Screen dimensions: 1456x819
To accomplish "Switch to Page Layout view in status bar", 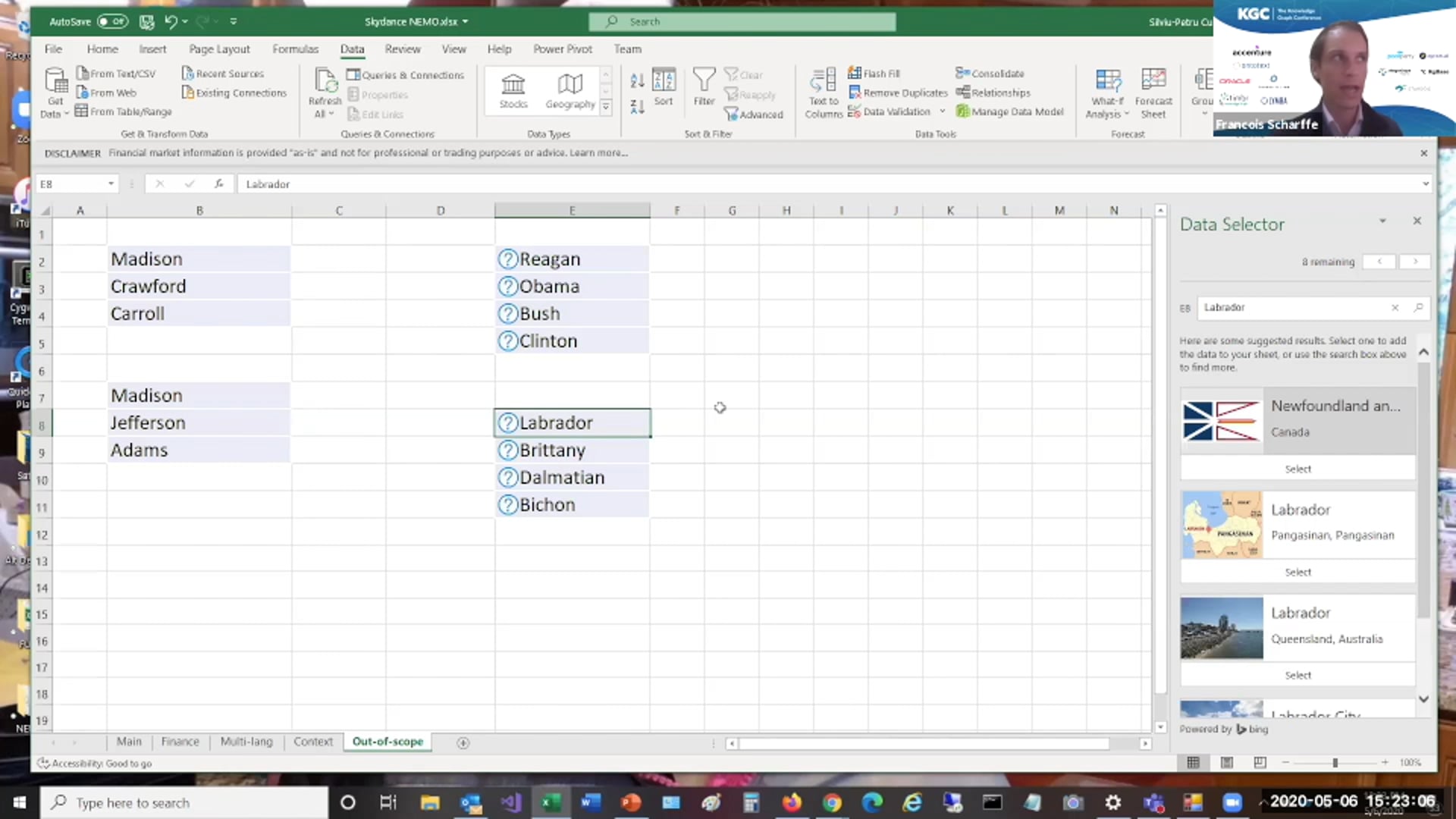I will point(1226,762).
